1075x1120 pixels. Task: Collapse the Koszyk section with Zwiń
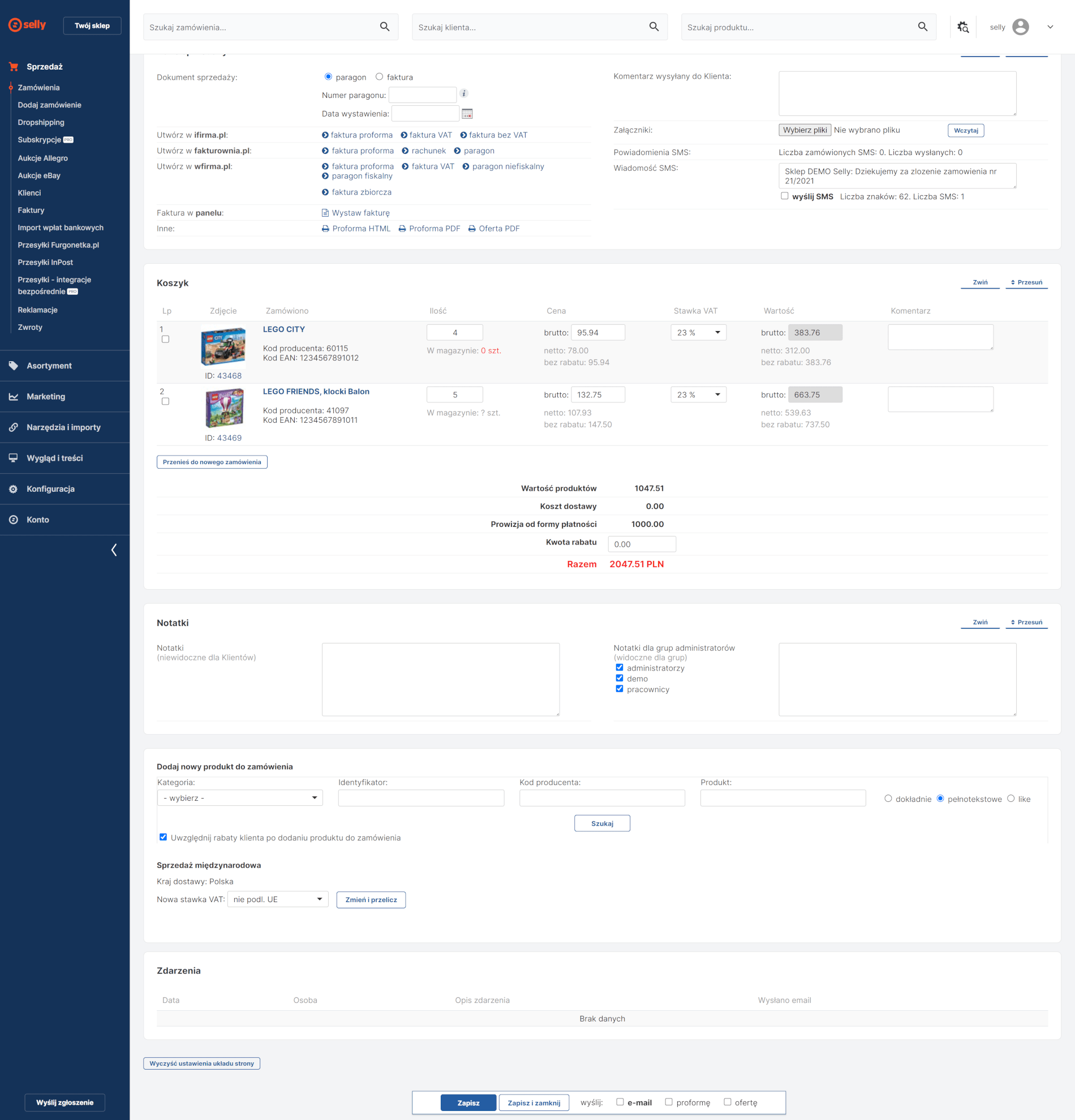[980, 282]
